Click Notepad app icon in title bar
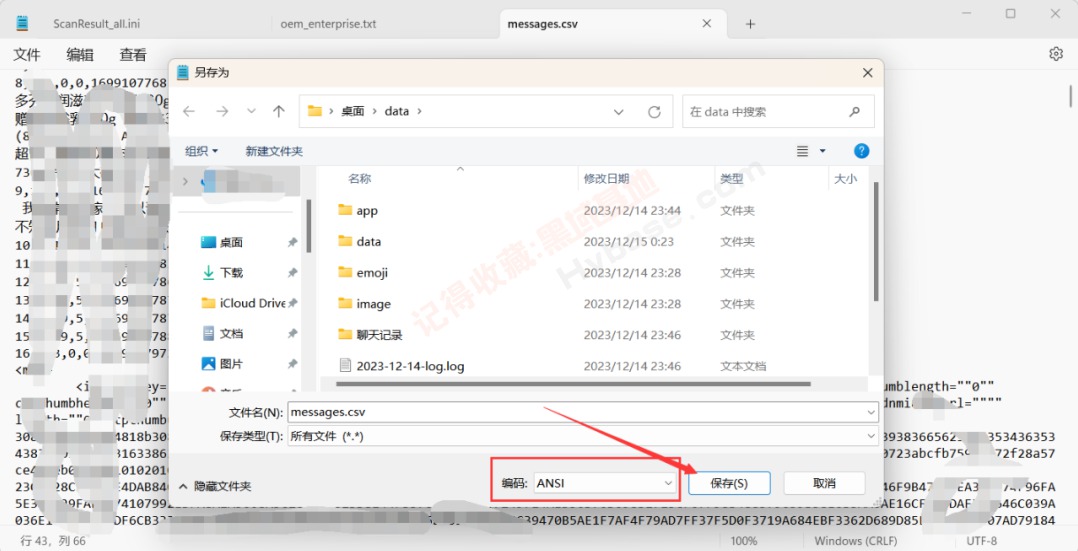 [23, 23]
